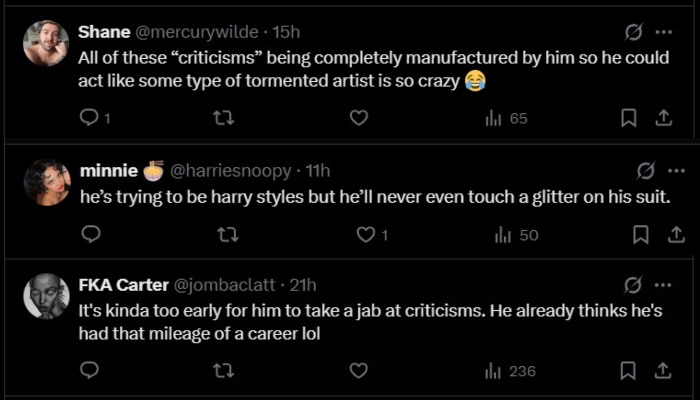
Task: Click FKA Carter's profile avatar
Action: (x=46, y=296)
